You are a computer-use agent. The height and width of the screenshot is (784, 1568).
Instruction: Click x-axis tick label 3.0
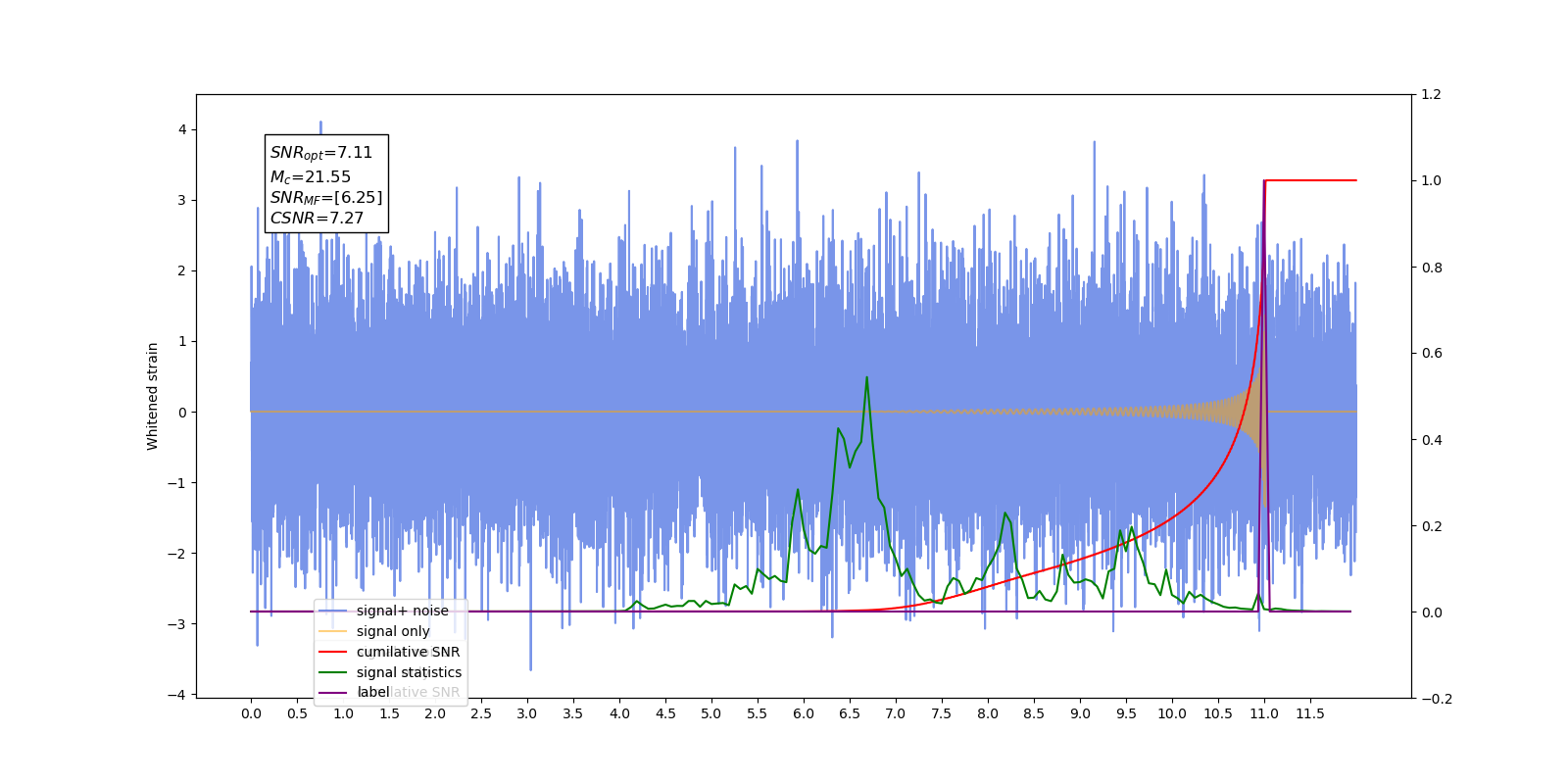pyautogui.click(x=527, y=714)
